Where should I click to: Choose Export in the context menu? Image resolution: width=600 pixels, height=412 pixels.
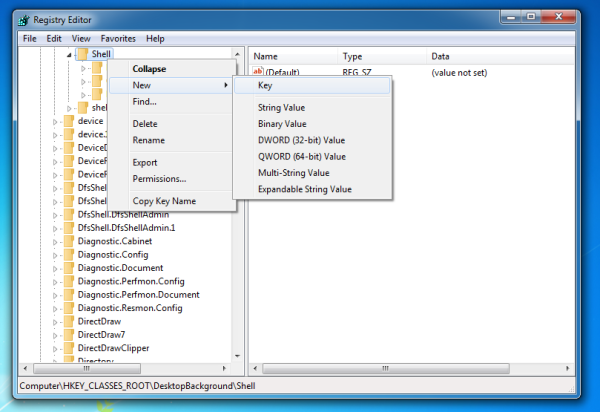click(172, 163)
